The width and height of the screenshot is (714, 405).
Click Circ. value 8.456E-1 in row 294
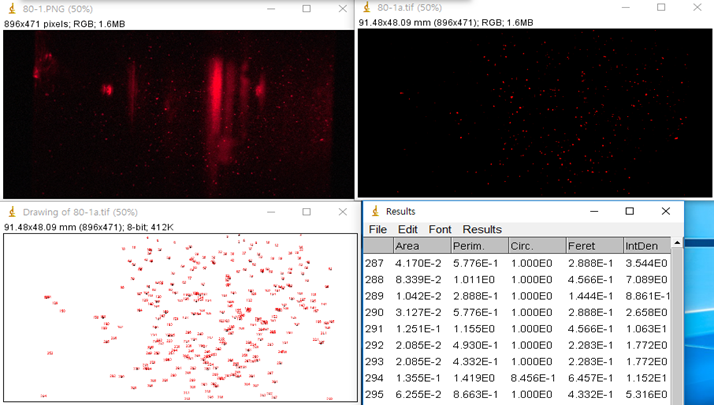533,378
